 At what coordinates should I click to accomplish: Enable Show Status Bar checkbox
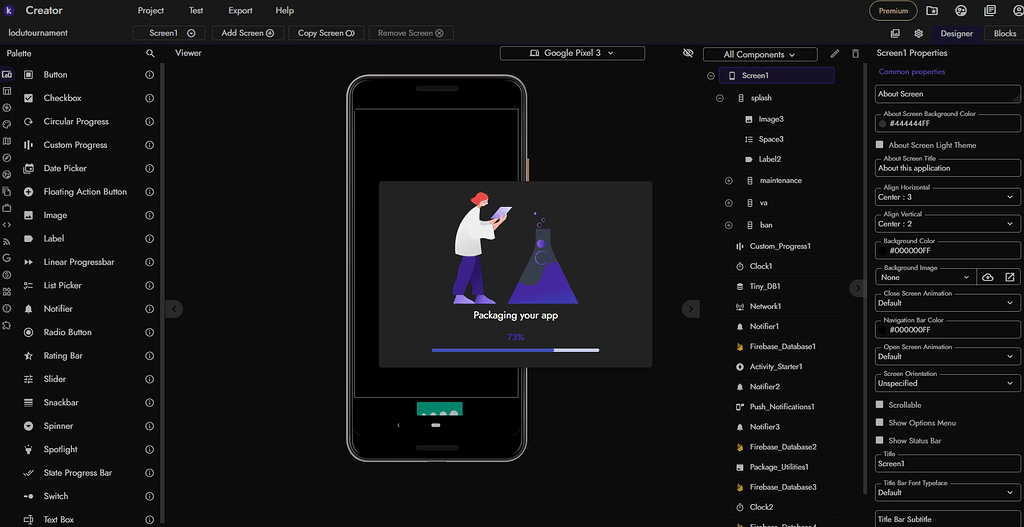880,440
